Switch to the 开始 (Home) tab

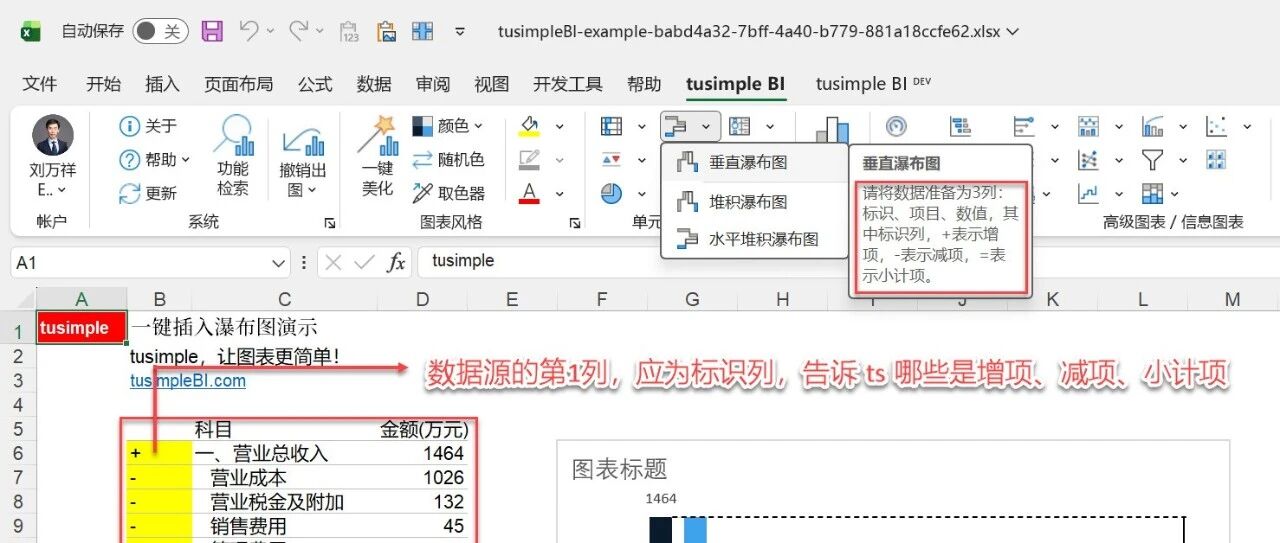click(103, 84)
